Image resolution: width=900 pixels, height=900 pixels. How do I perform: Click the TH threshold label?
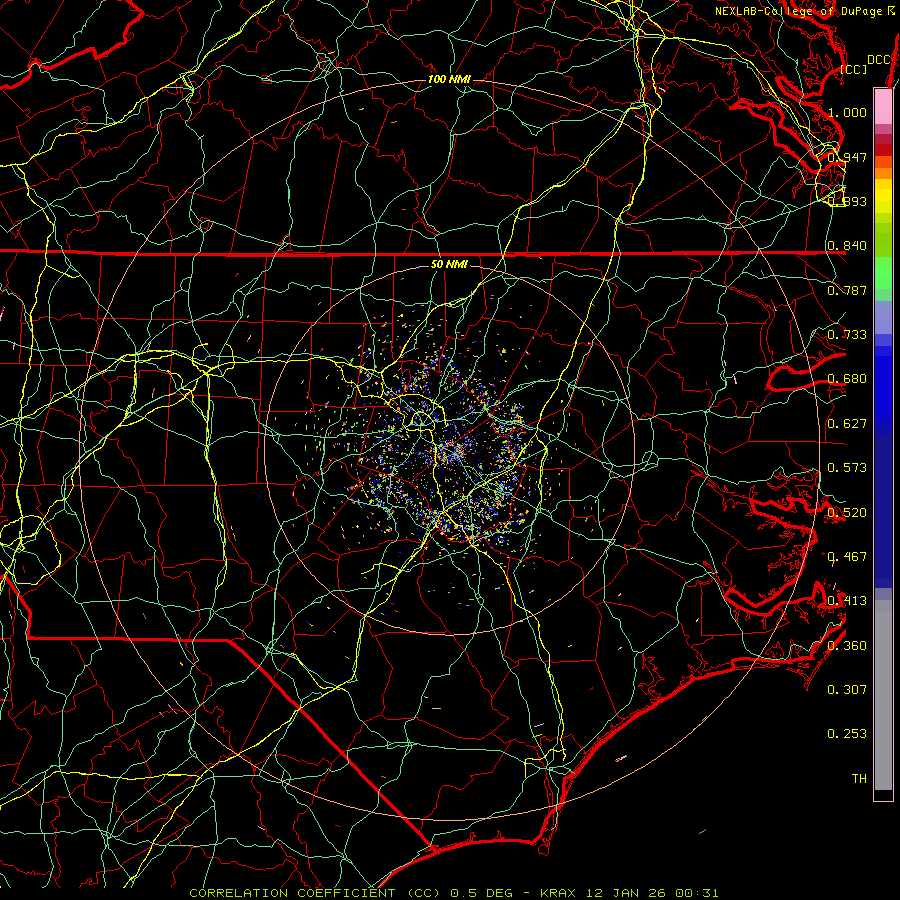click(859, 779)
